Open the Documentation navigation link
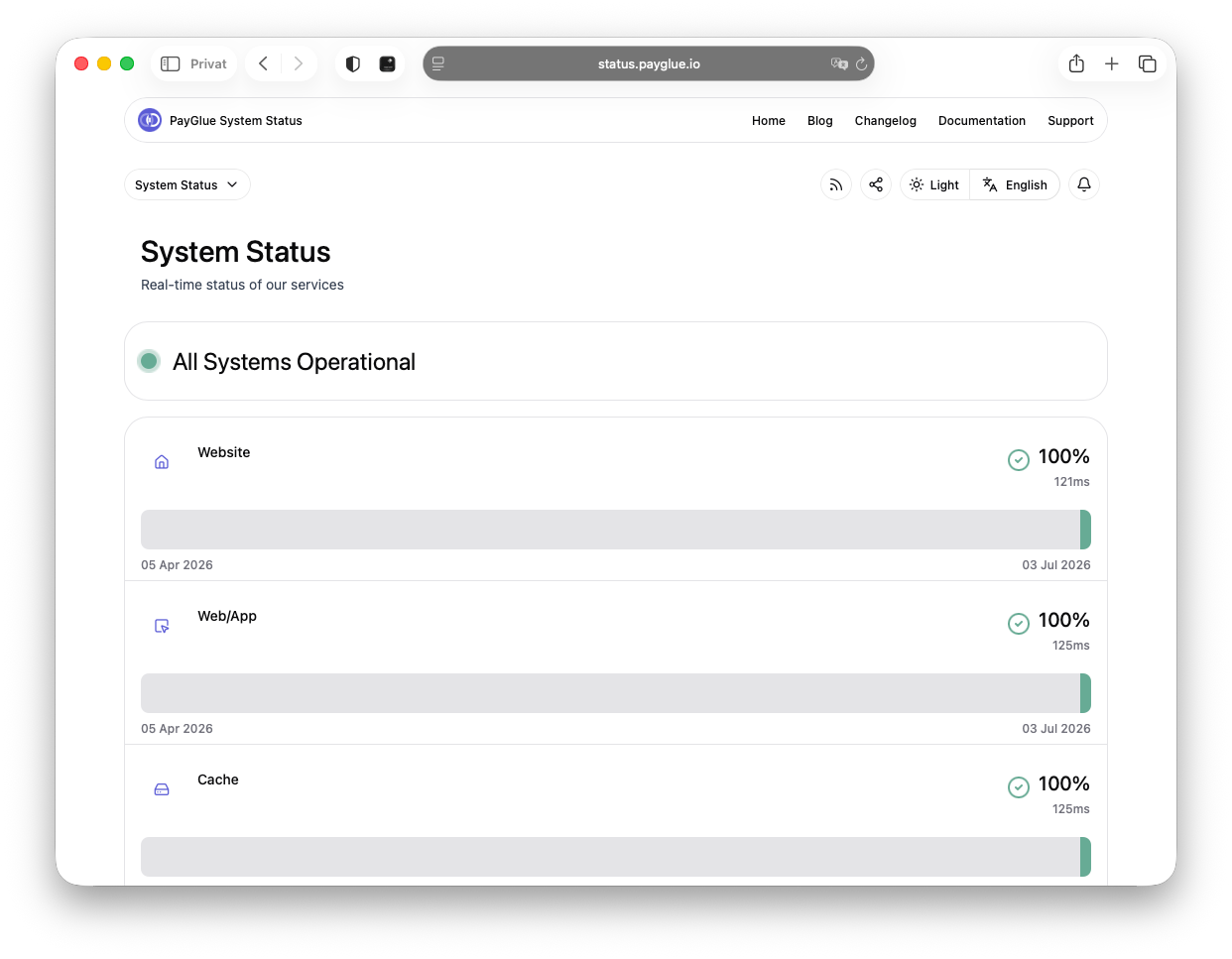Image resolution: width=1232 pixels, height=959 pixels. pyautogui.click(x=982, y=120)
